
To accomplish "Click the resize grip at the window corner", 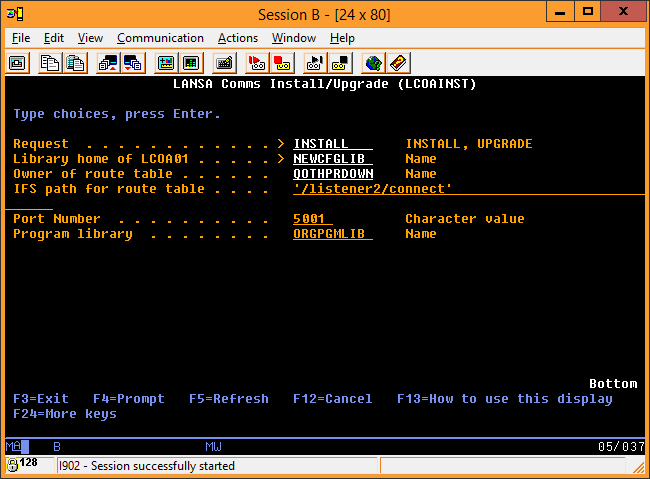I will [638, 467].
